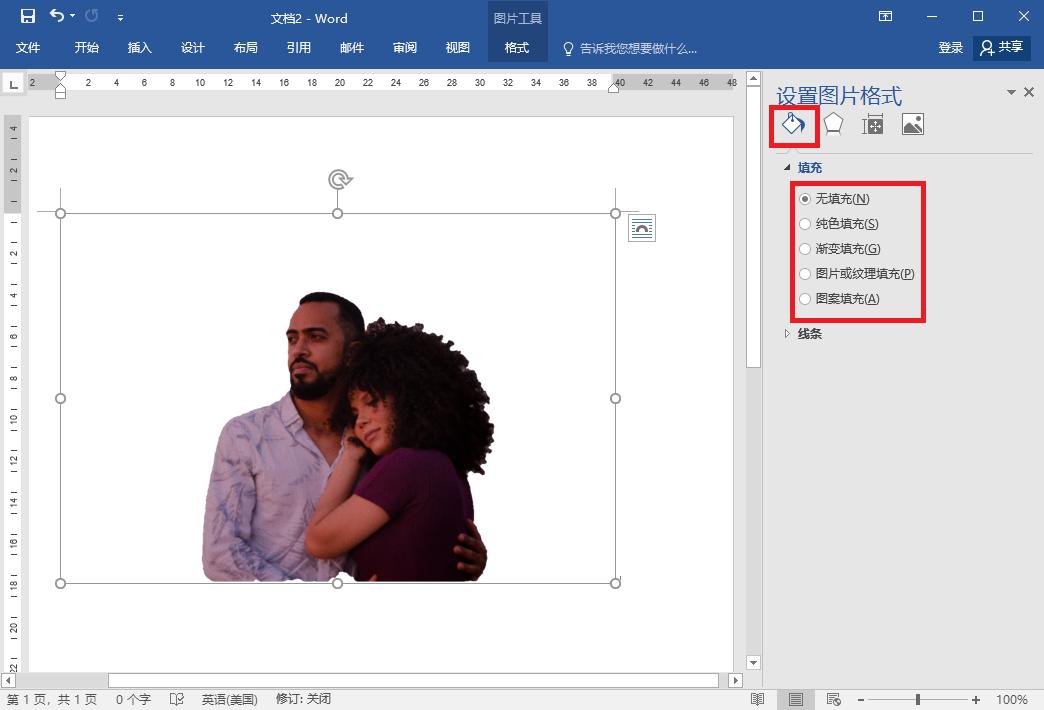1044x710 pixels.
Task: Open the 图片 icon in the format pane
Action: [912, 124]
